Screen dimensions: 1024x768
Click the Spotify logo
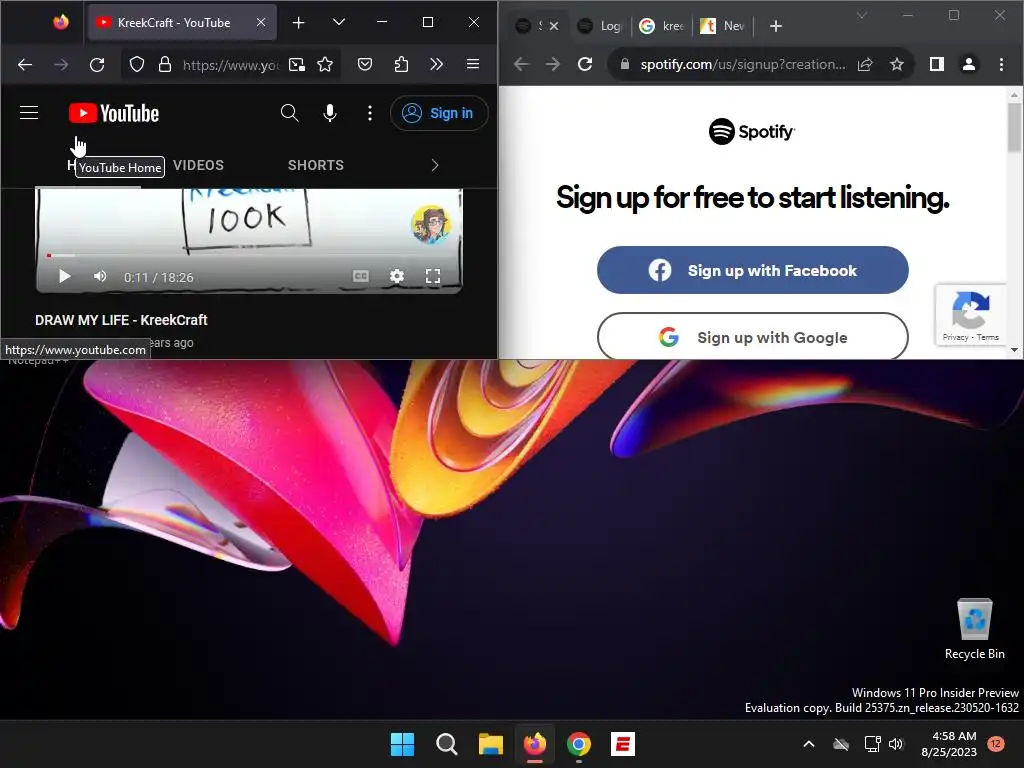pos(752,131)
